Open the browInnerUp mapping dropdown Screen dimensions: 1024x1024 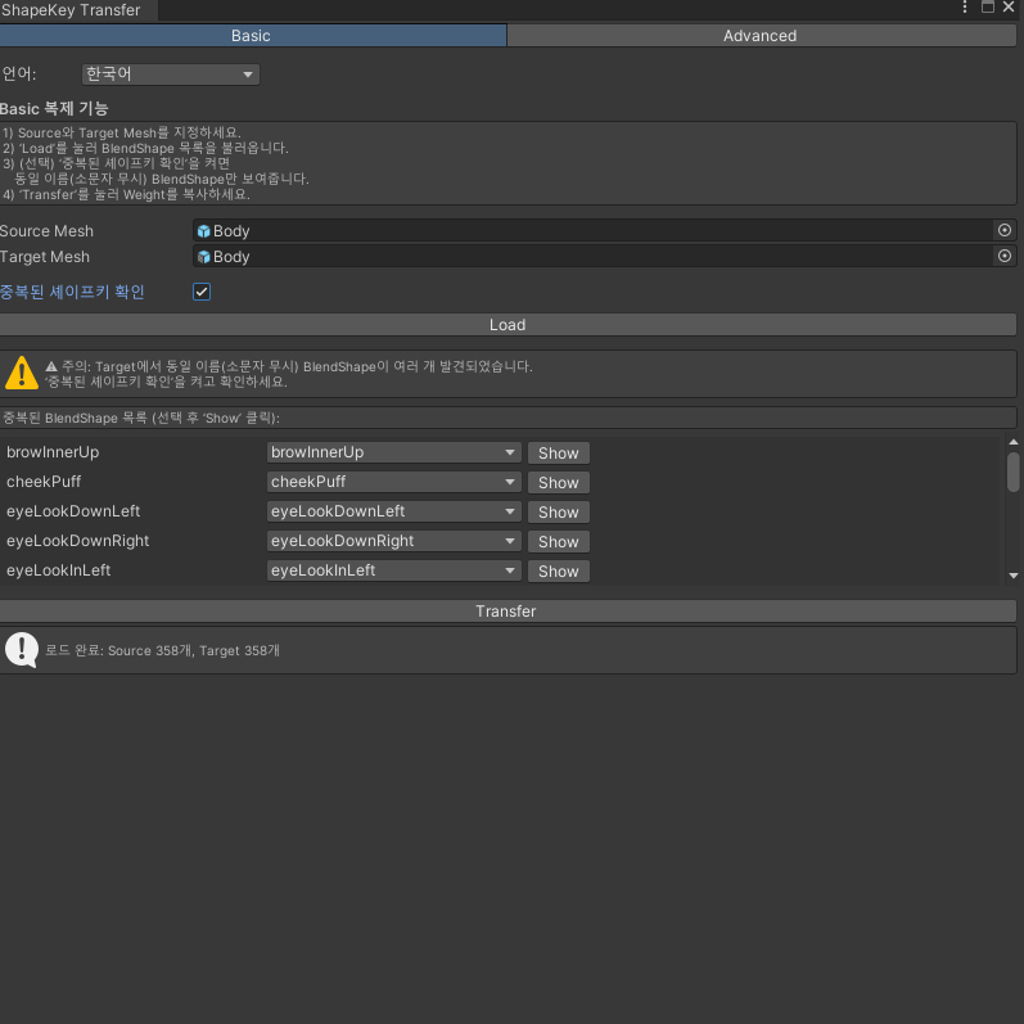click(x=393, y=452)
